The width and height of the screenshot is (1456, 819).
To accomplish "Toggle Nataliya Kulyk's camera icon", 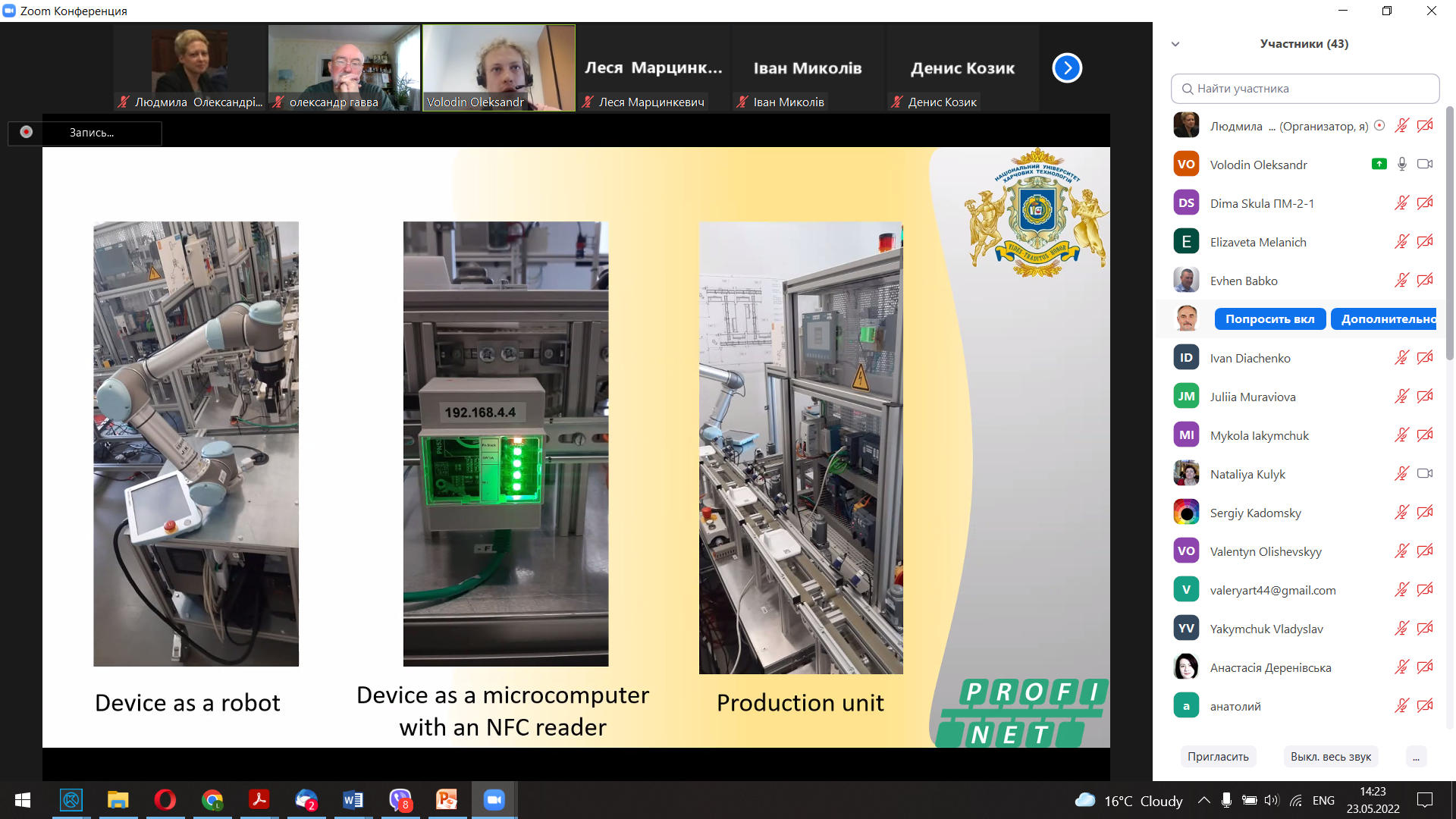I will point(1424,474).
